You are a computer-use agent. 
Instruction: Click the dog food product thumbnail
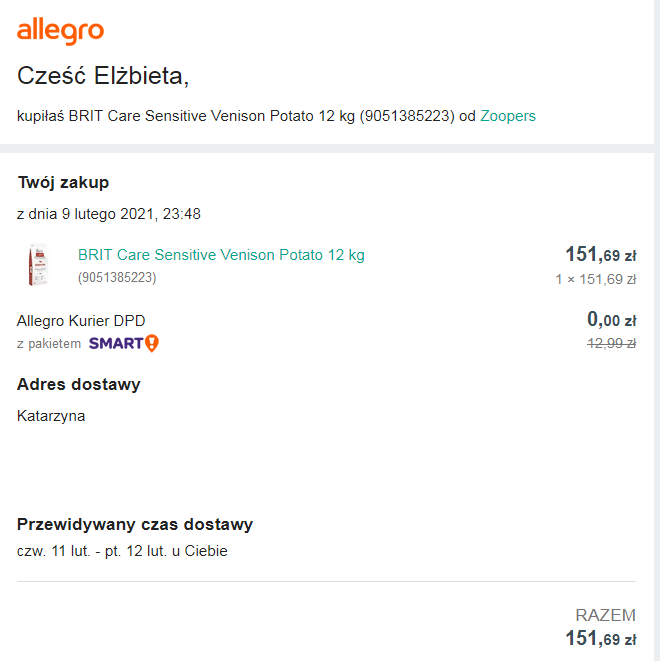pos(40,265)
